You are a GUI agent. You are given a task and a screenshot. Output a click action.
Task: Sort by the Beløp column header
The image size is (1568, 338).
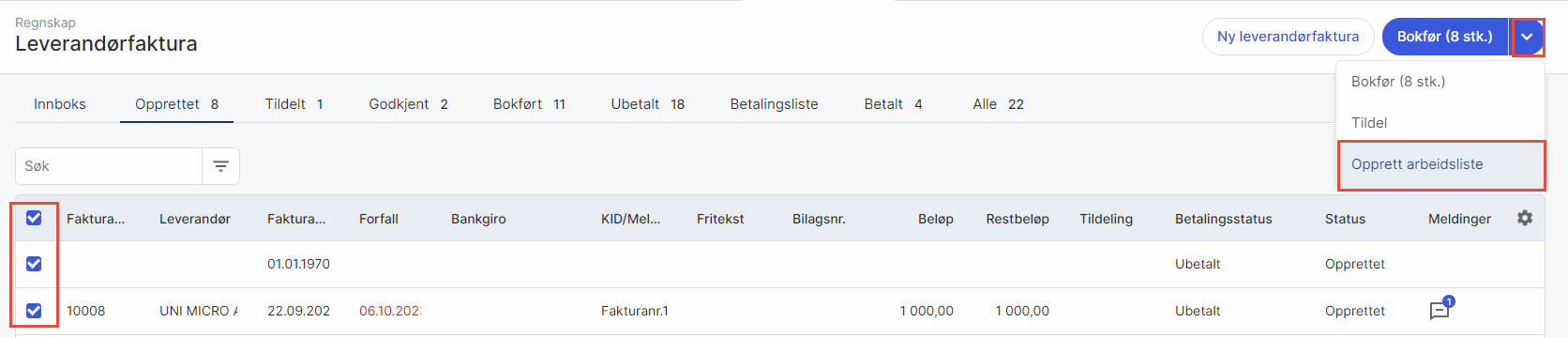[936, 219]
